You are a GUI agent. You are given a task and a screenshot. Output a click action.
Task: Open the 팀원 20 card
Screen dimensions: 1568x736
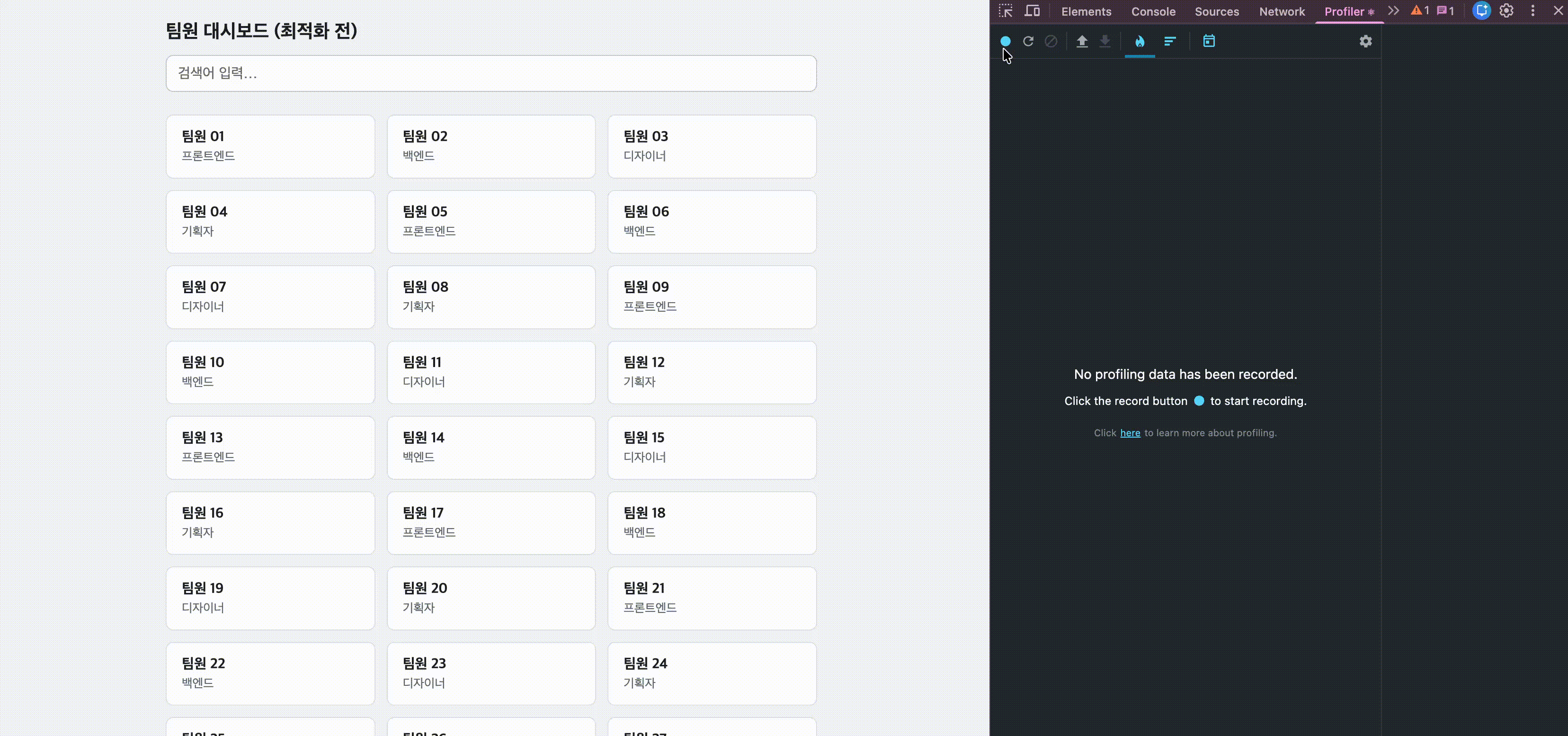click(x=491, y=599)
